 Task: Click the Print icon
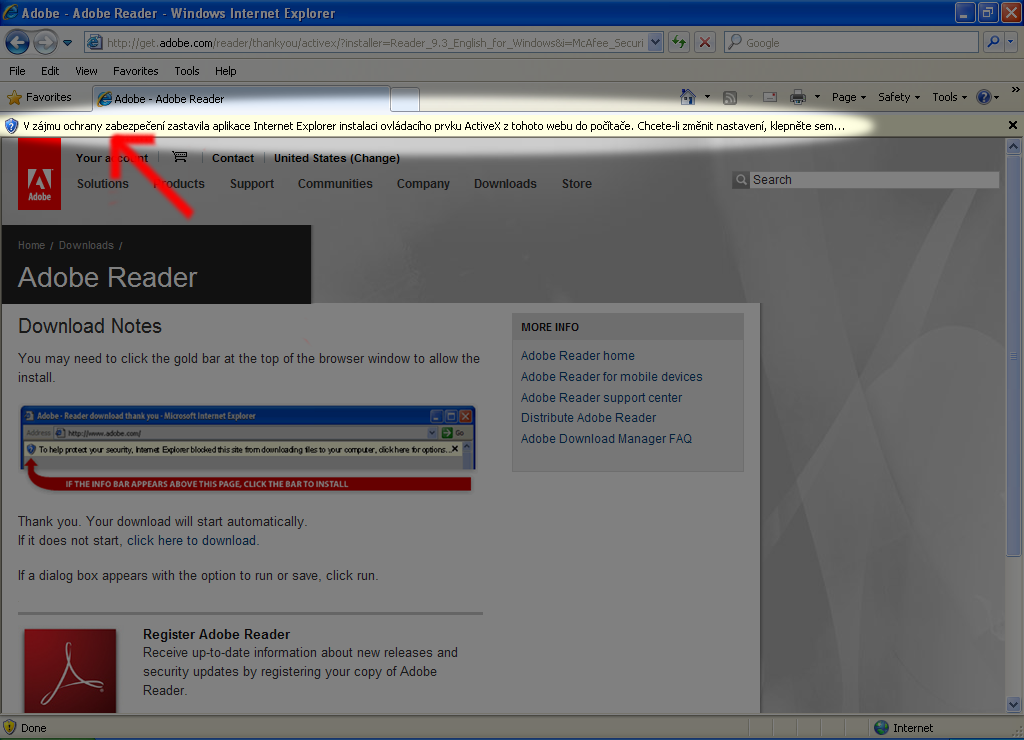point(797,97)
